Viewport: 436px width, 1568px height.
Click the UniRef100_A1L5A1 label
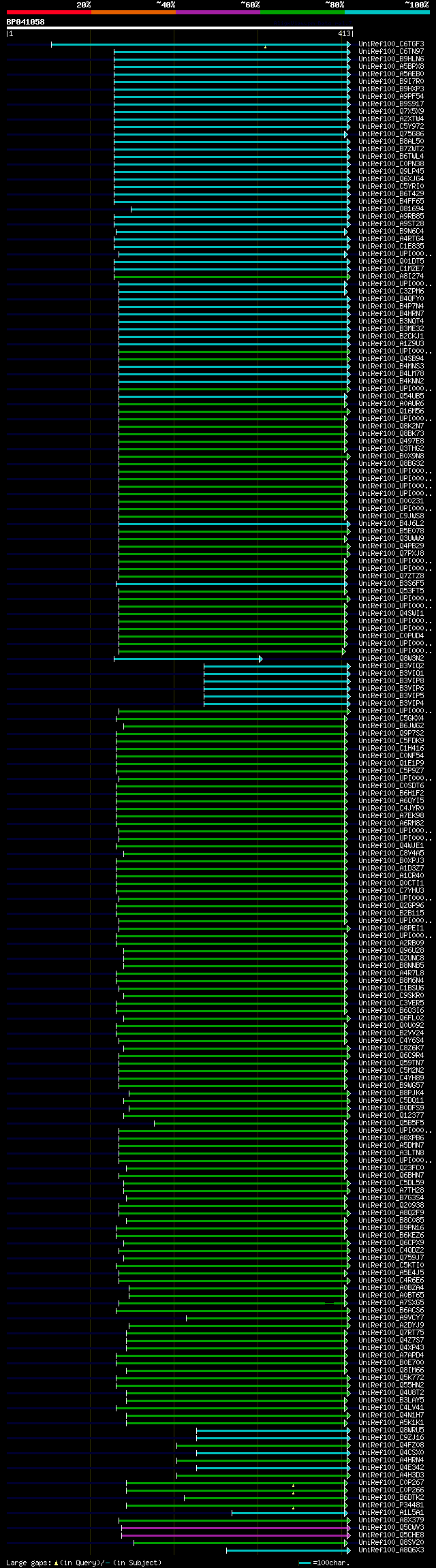pyautogui.click(x=391, y=1513)
